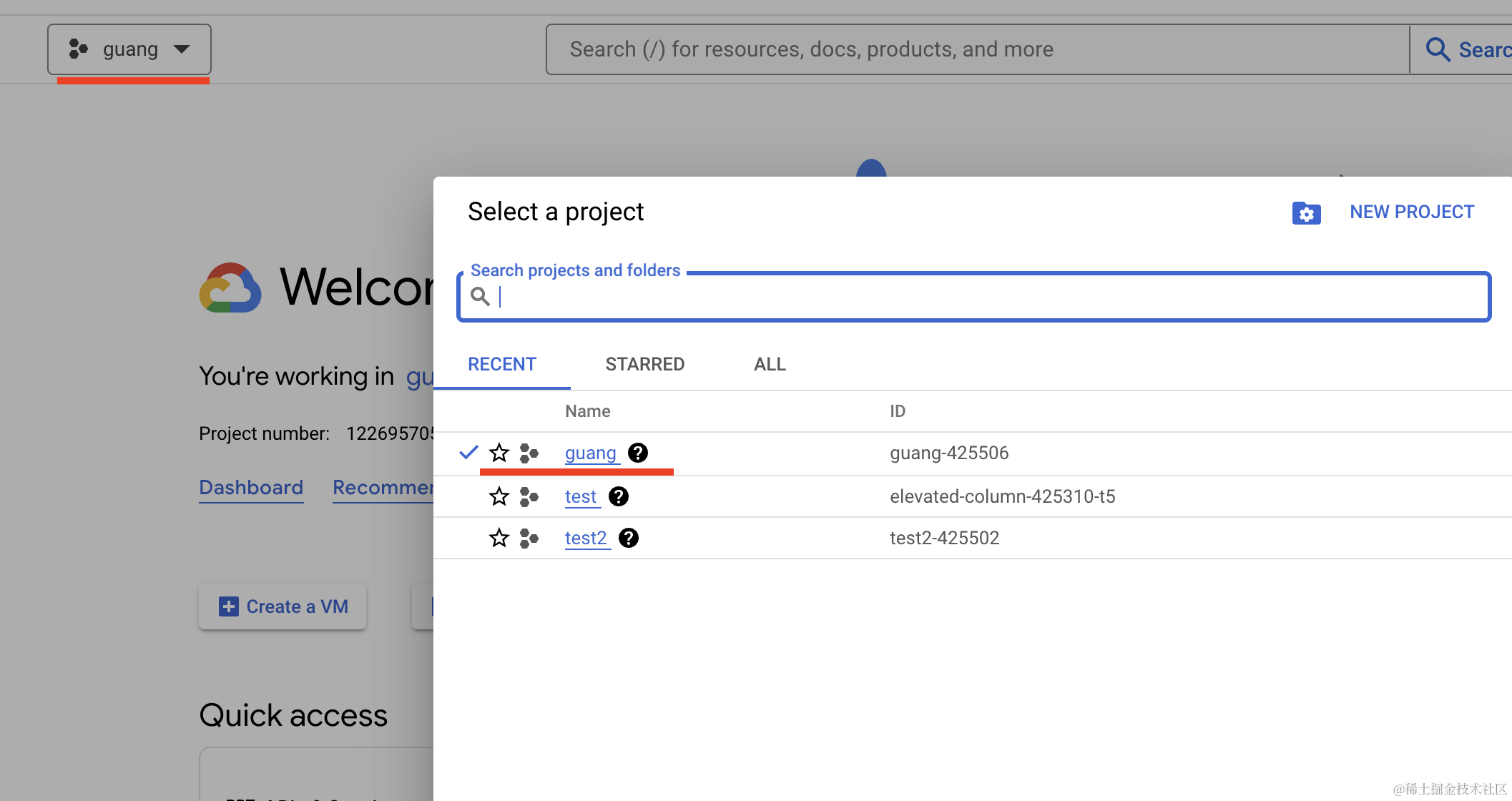Switch to the ALL projects tab

pos(770,364)
